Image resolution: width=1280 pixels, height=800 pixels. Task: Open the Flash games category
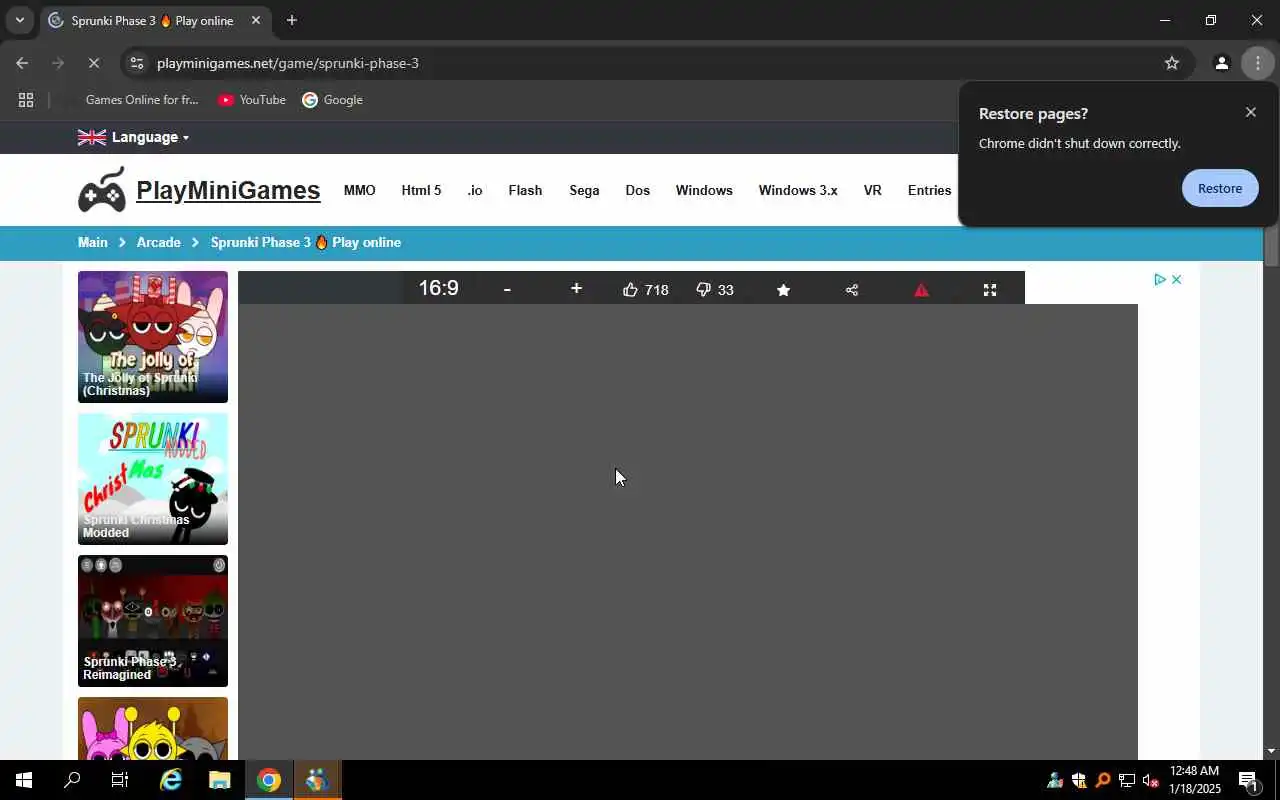click(x=525, y=190)
